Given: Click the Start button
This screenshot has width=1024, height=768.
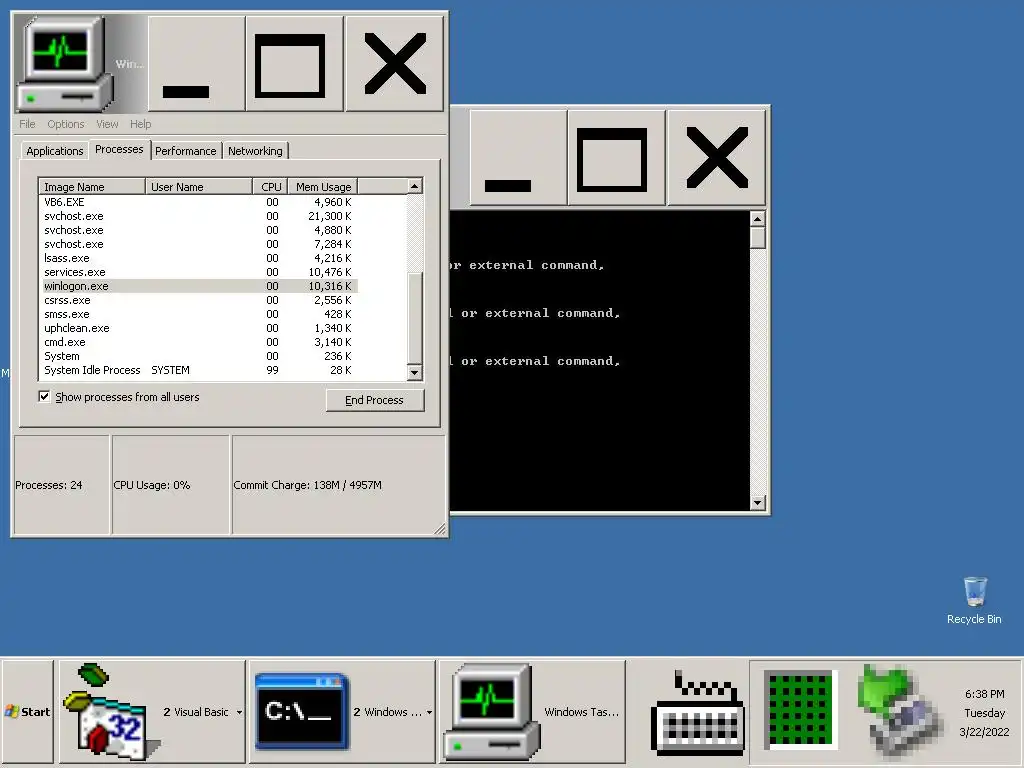Looking at the screenshot, I should (x=27, y=712).
